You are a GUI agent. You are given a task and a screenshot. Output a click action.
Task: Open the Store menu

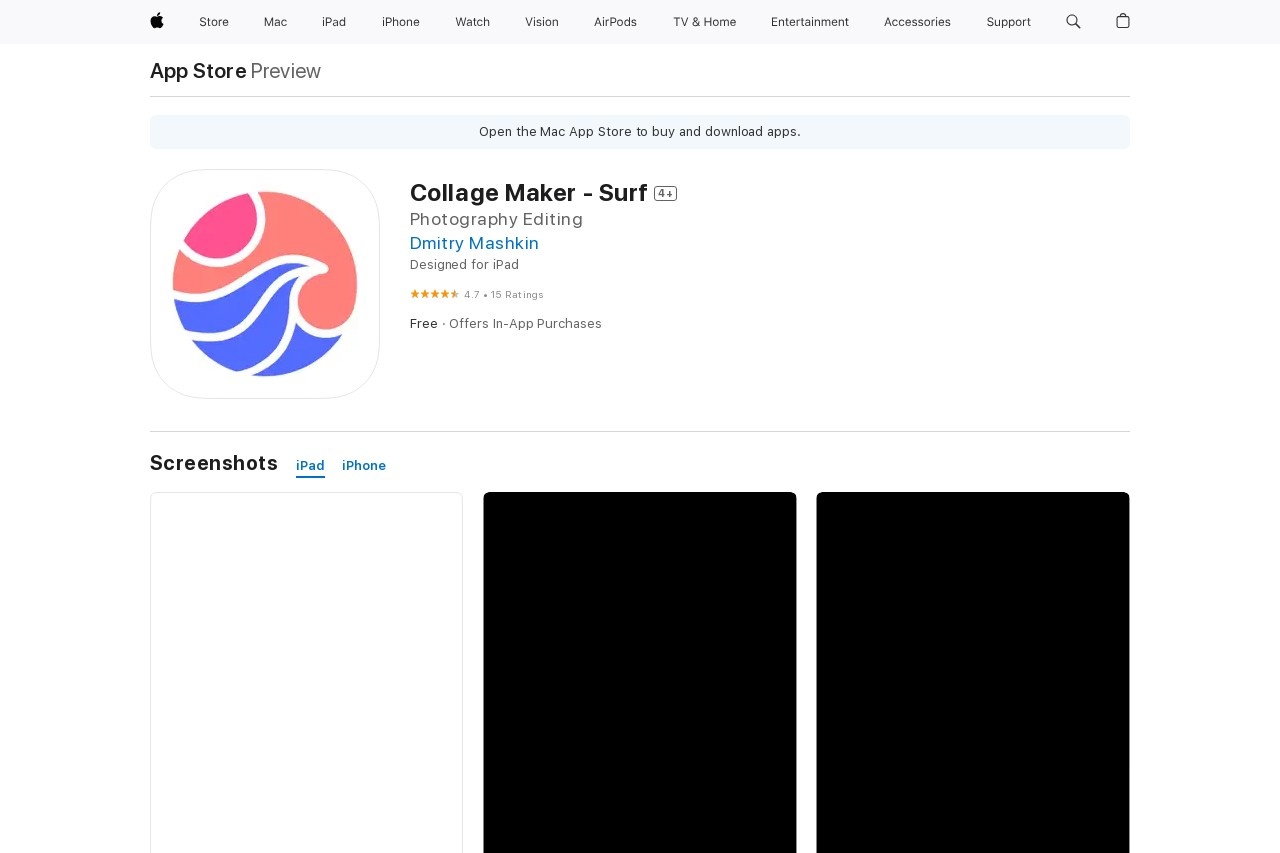tap(214, 22)
